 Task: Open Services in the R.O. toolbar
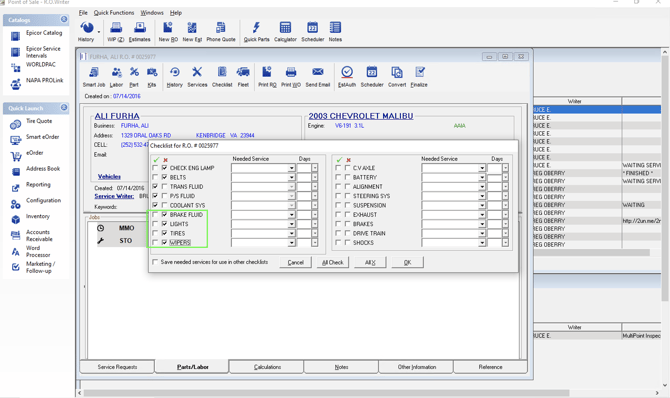(197, 77)
